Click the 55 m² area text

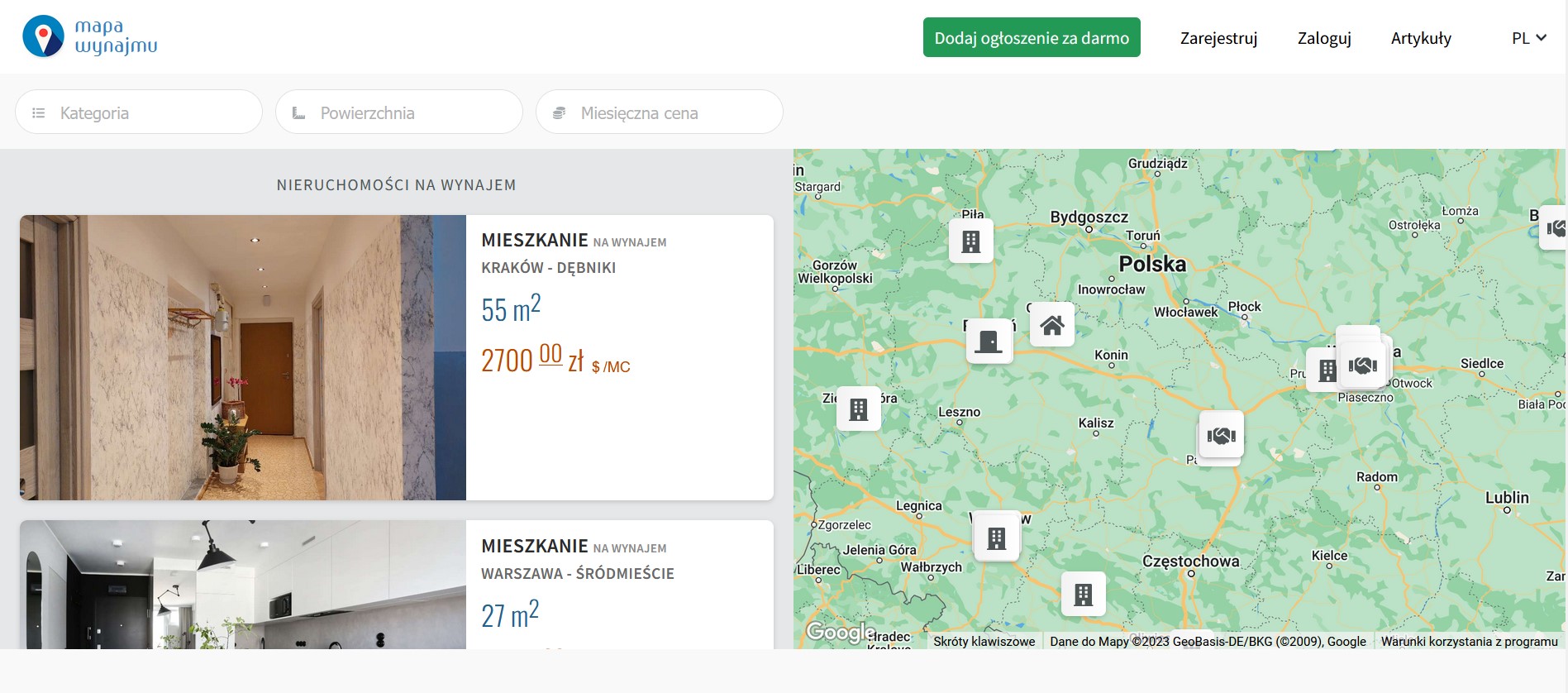click(x=511, y=308)
